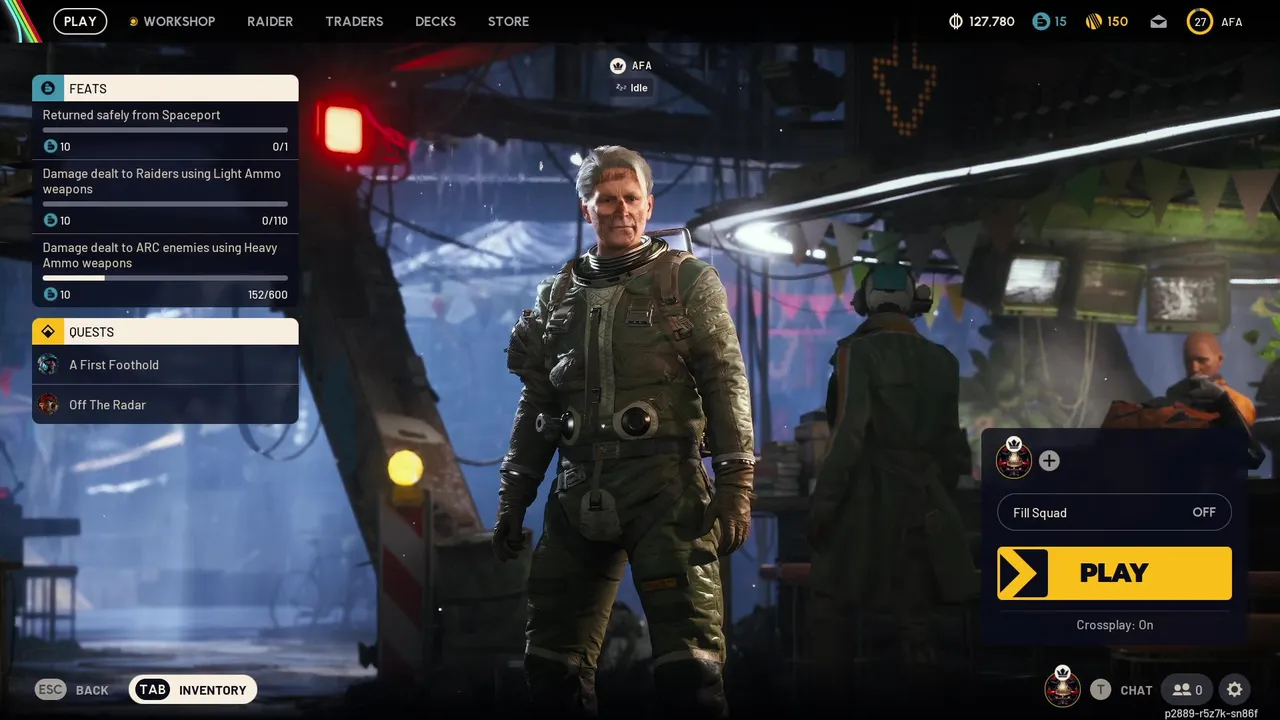Viewport: 1280px width, 720px height.
Task: Click the player emblem avatar at bottom right
Action: click(1062, 687)
